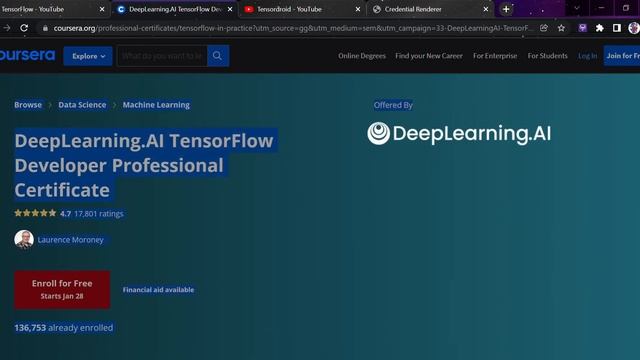Click the share page icon in address bar
Screen dimensions: 640x360
pyautogui.click(x=544, y=28)
